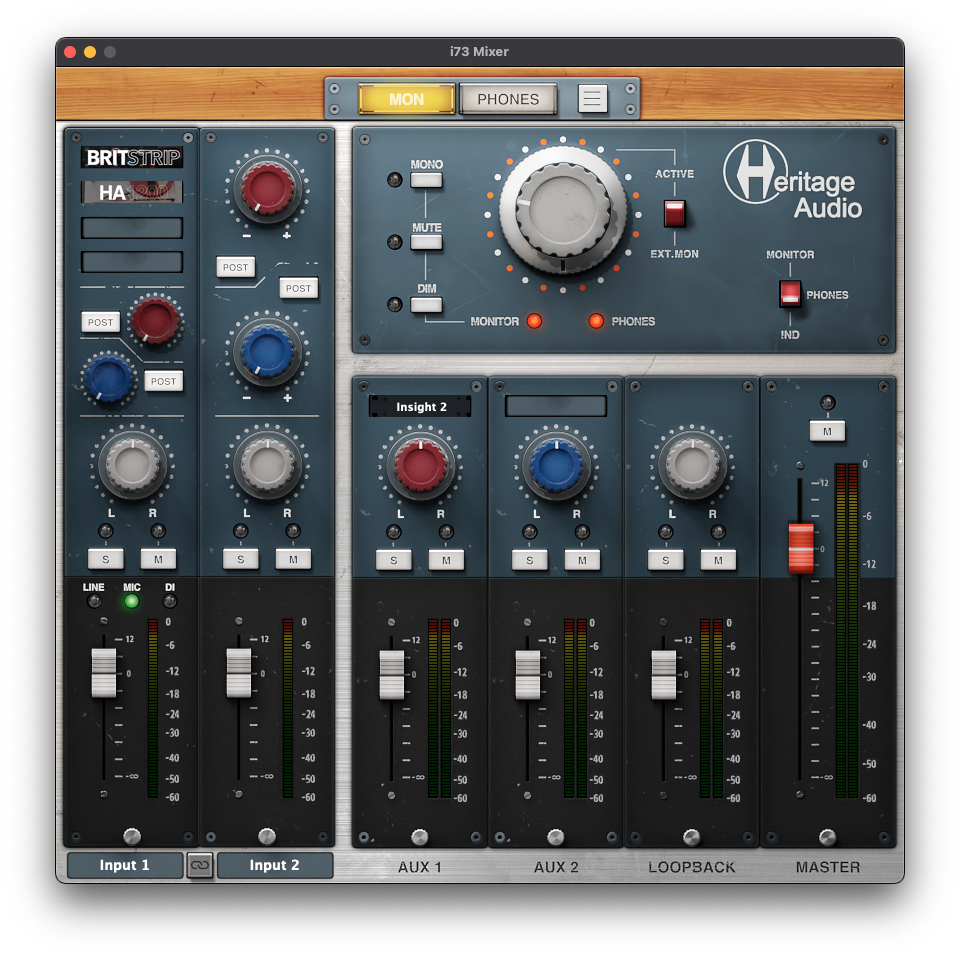Viewport: 960px width, 957px height.
Task: Click Input 1 grey pan knob
Action: click(132, 465)
